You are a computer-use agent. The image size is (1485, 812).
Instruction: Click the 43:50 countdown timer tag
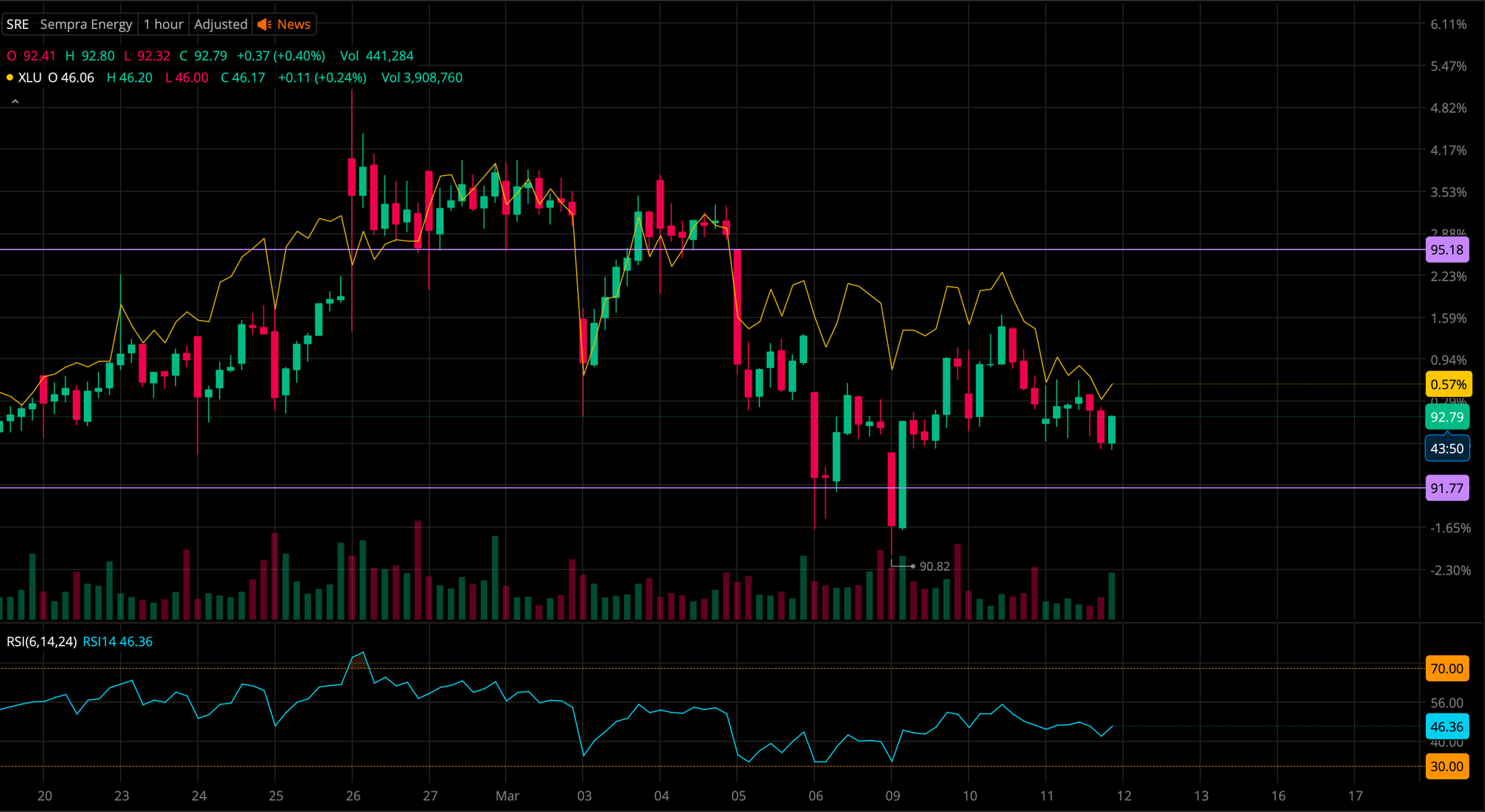tap(1446, 448)
